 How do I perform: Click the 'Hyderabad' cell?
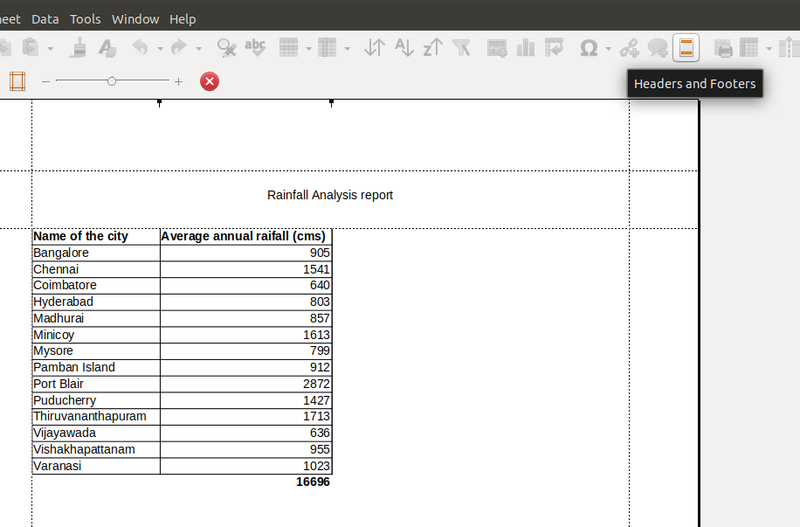click(x=96, y=302)
